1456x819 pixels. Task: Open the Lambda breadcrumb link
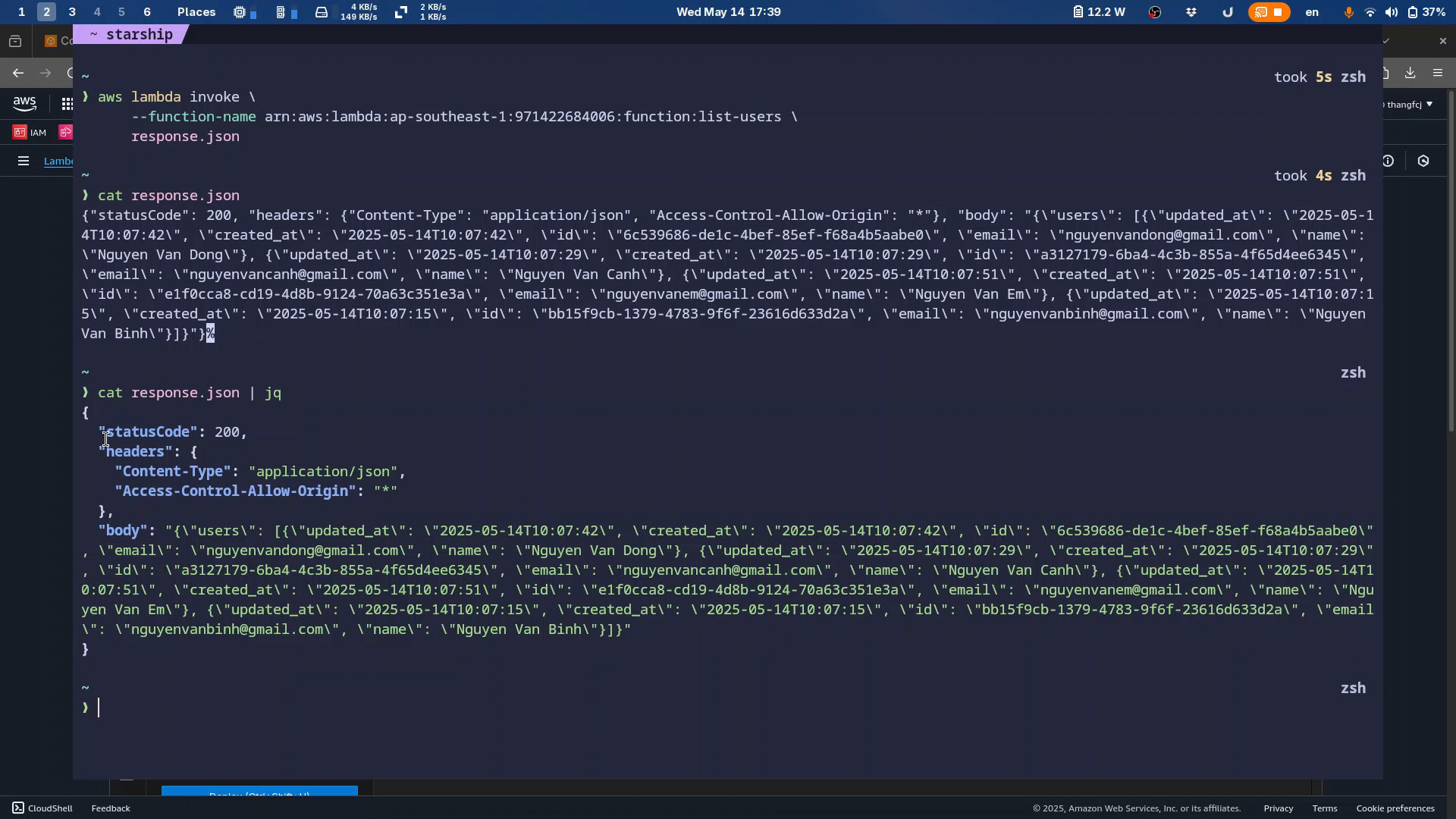tap(58, 161)
